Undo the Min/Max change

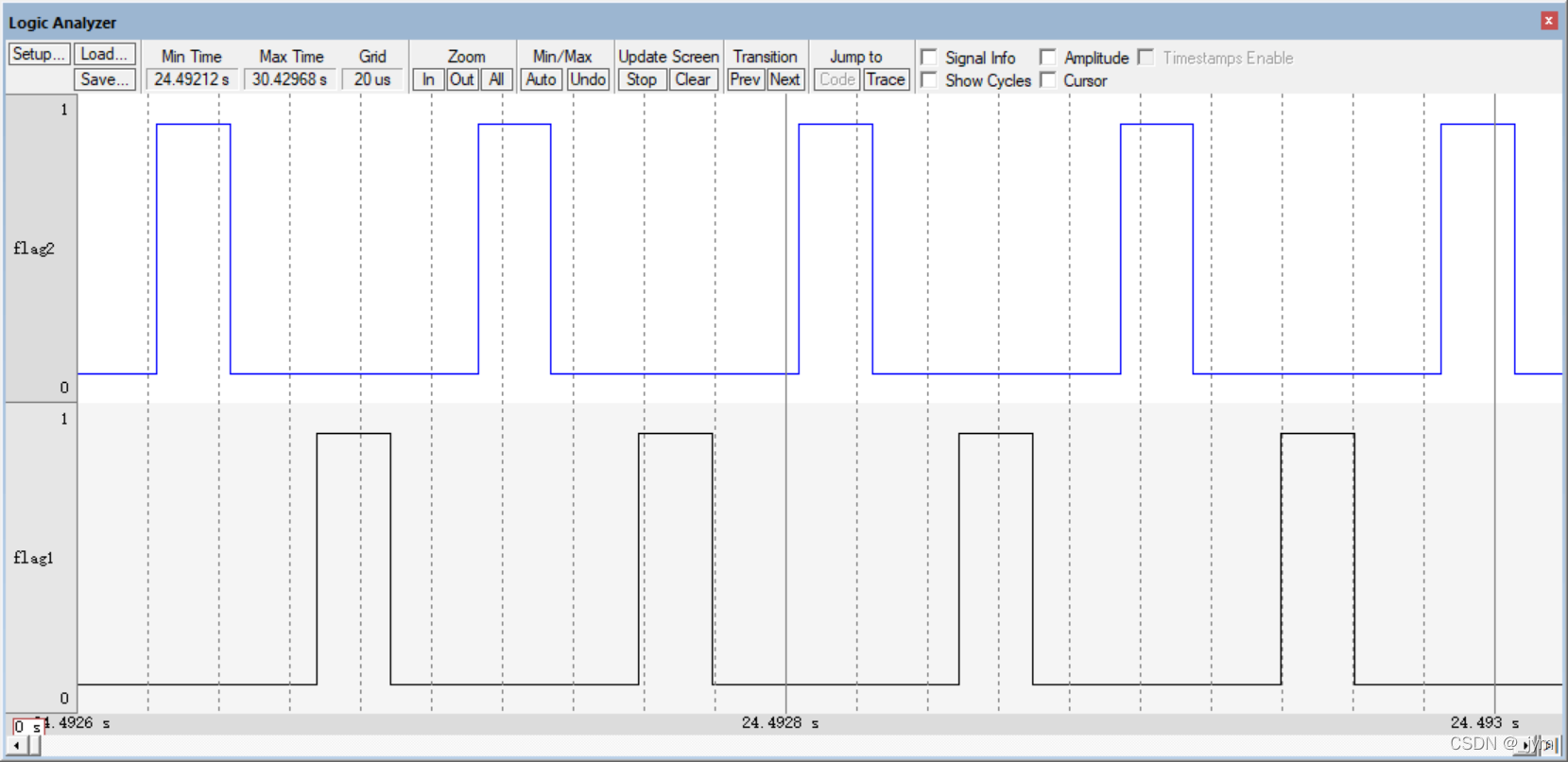[588, 79]
